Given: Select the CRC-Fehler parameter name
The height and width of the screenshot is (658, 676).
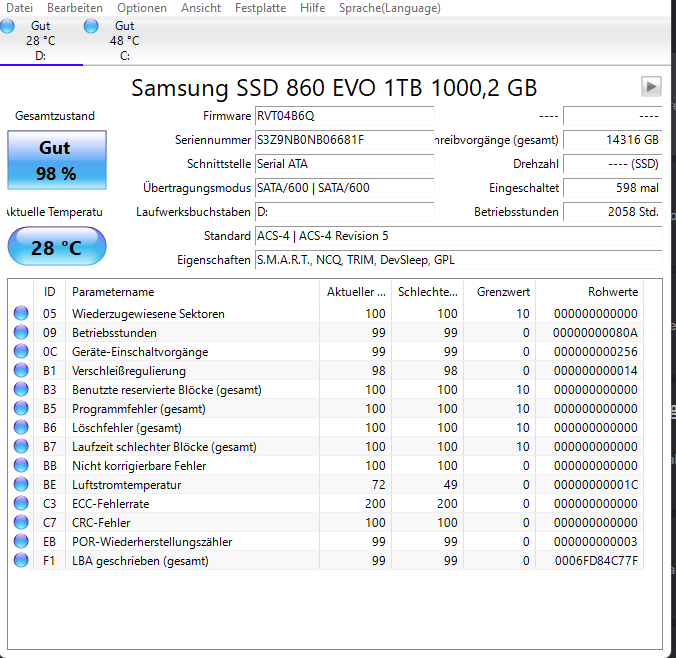Looking at the screenshot, I should tap(101, 523).
